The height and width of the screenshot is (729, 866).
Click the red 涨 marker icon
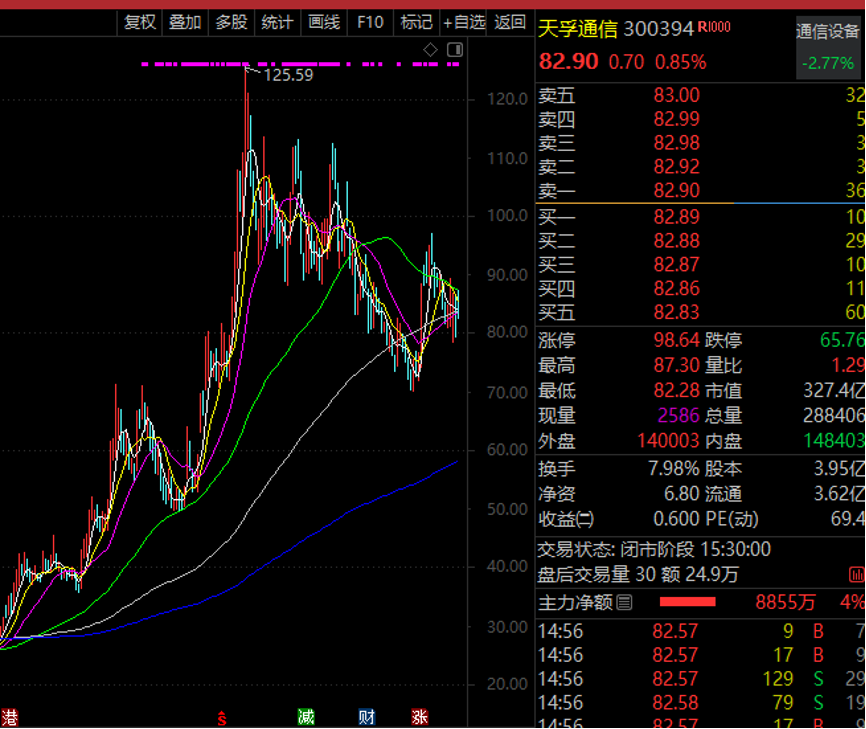[420, 717]
